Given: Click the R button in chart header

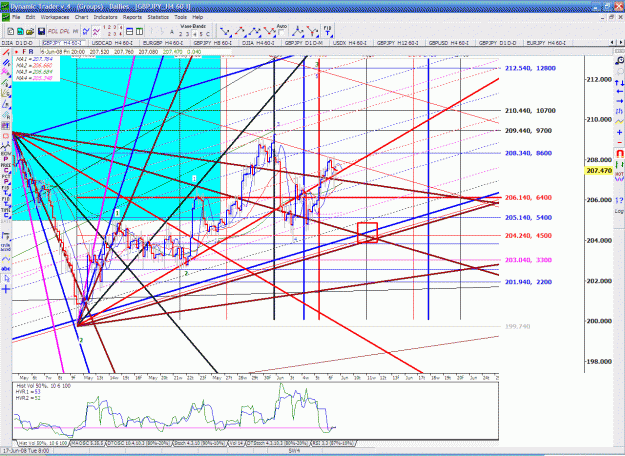Looking at the screenshot, I should [x=31, y=52].
